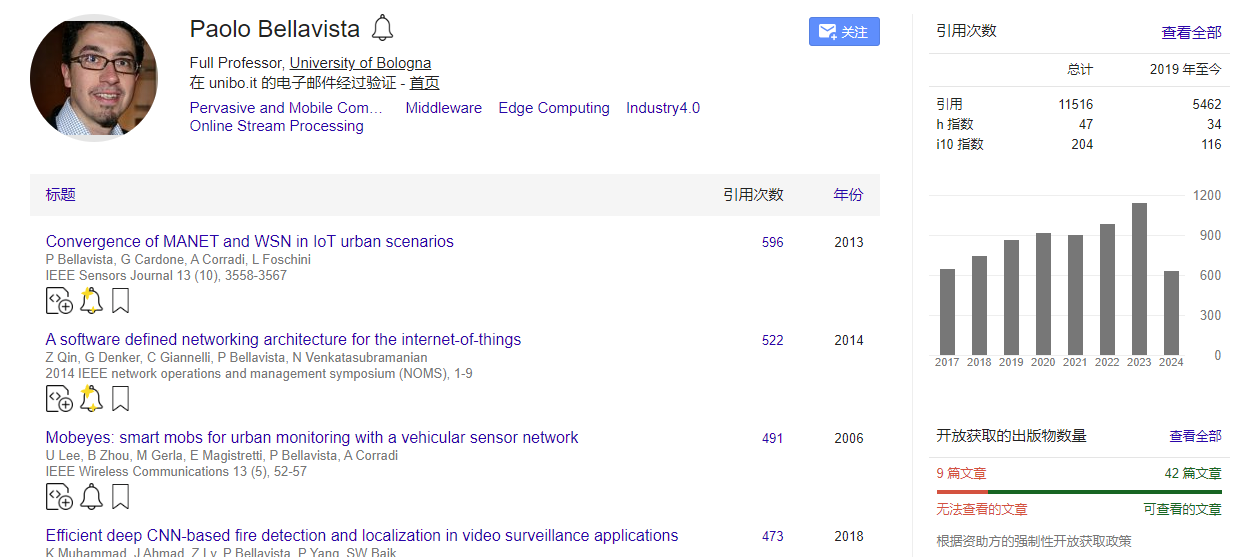Select the Pervasive and Mobile Com… interest tag
The image size is (1259, 557).
tap(286, 108)
